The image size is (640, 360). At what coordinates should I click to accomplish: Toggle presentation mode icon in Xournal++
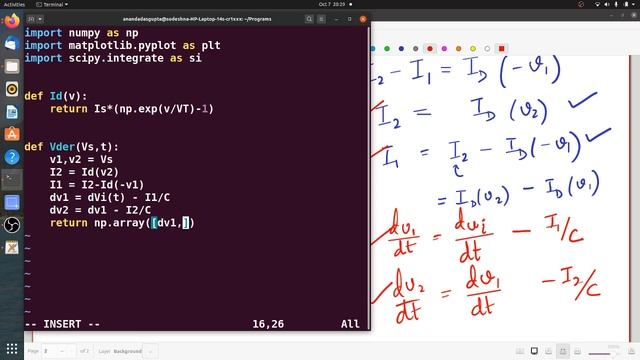534,351
